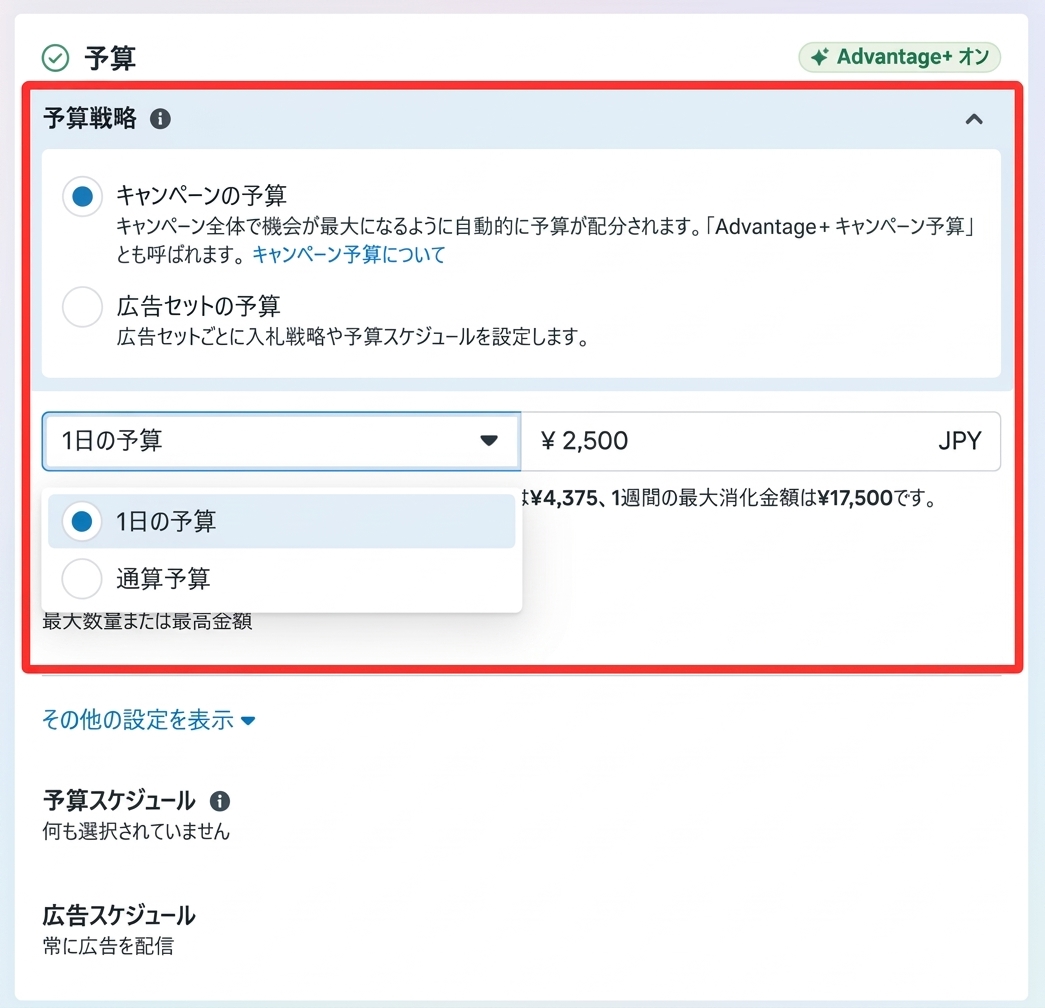Click the 常に広告を配信 text

(x=108, y=946)
